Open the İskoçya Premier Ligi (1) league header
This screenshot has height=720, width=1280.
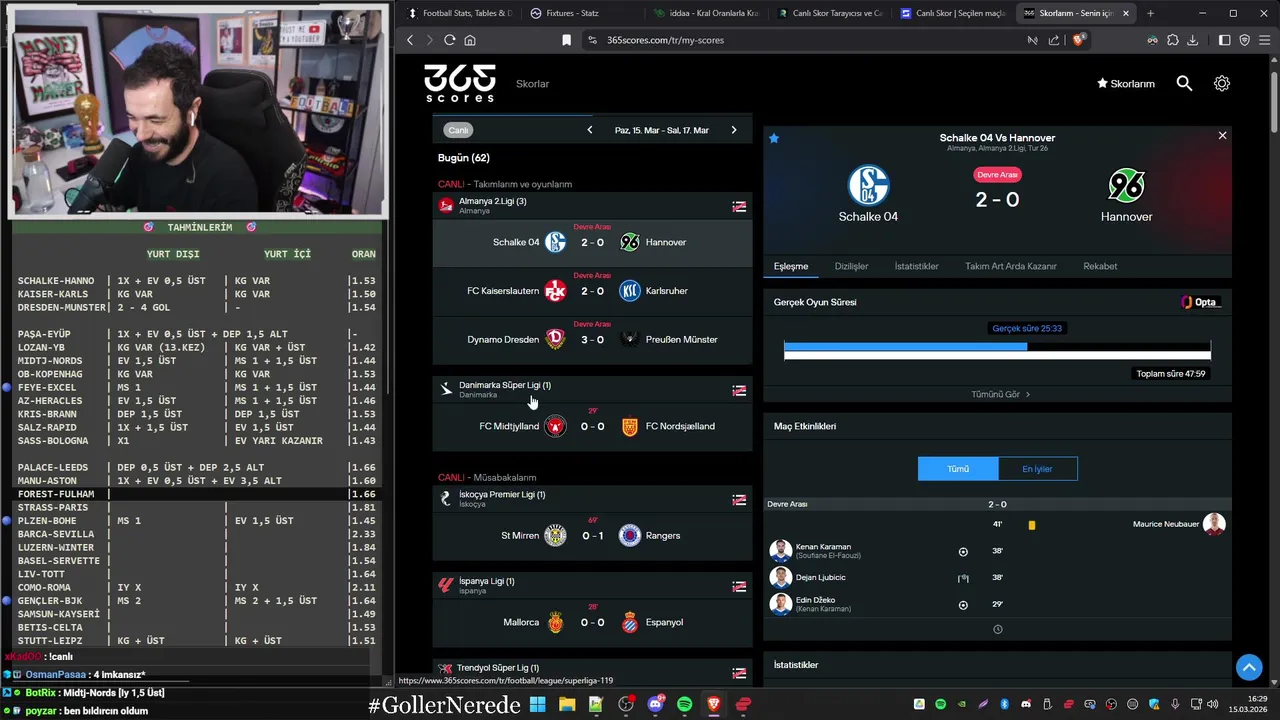[x=592, y=498]
